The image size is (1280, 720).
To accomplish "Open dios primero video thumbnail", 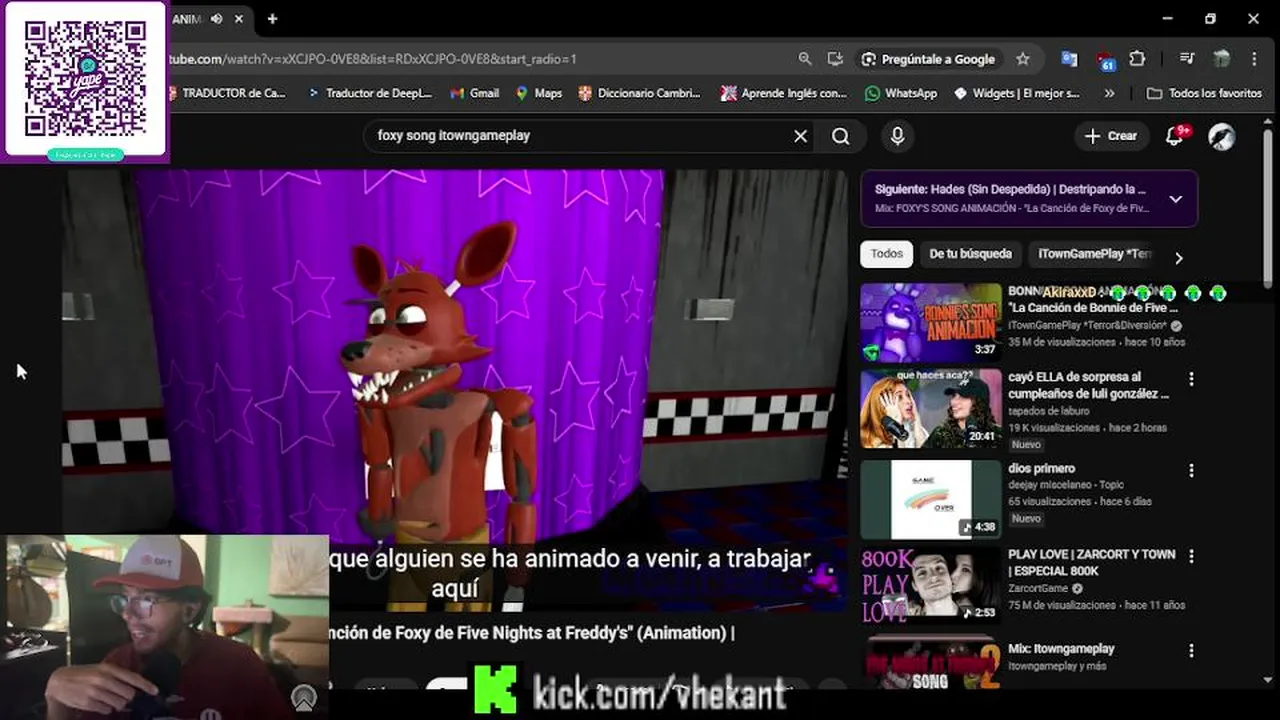I will (930, 499).
